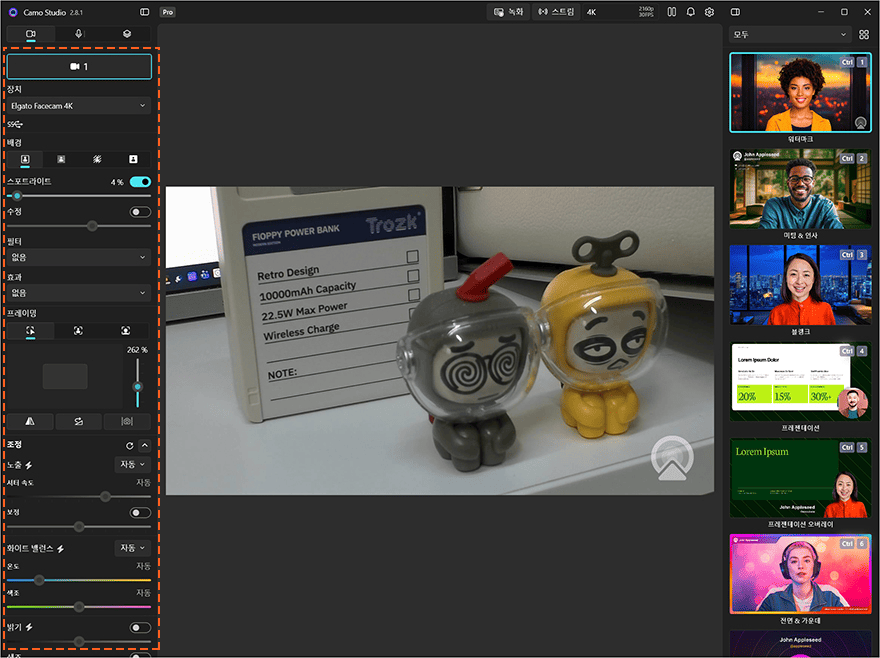This screenshot has height=658, width=880.
Task: Open the microphone audio tab
Action: (79, 34)
